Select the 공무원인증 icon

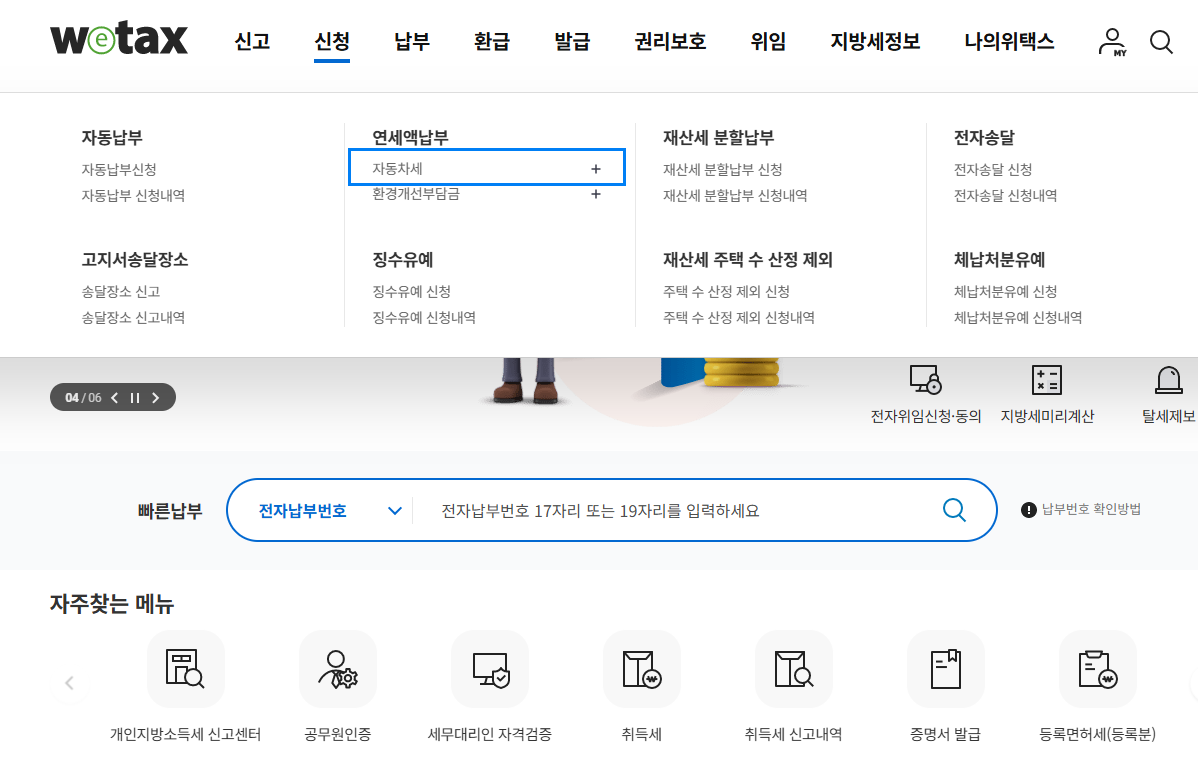point(338,668)
